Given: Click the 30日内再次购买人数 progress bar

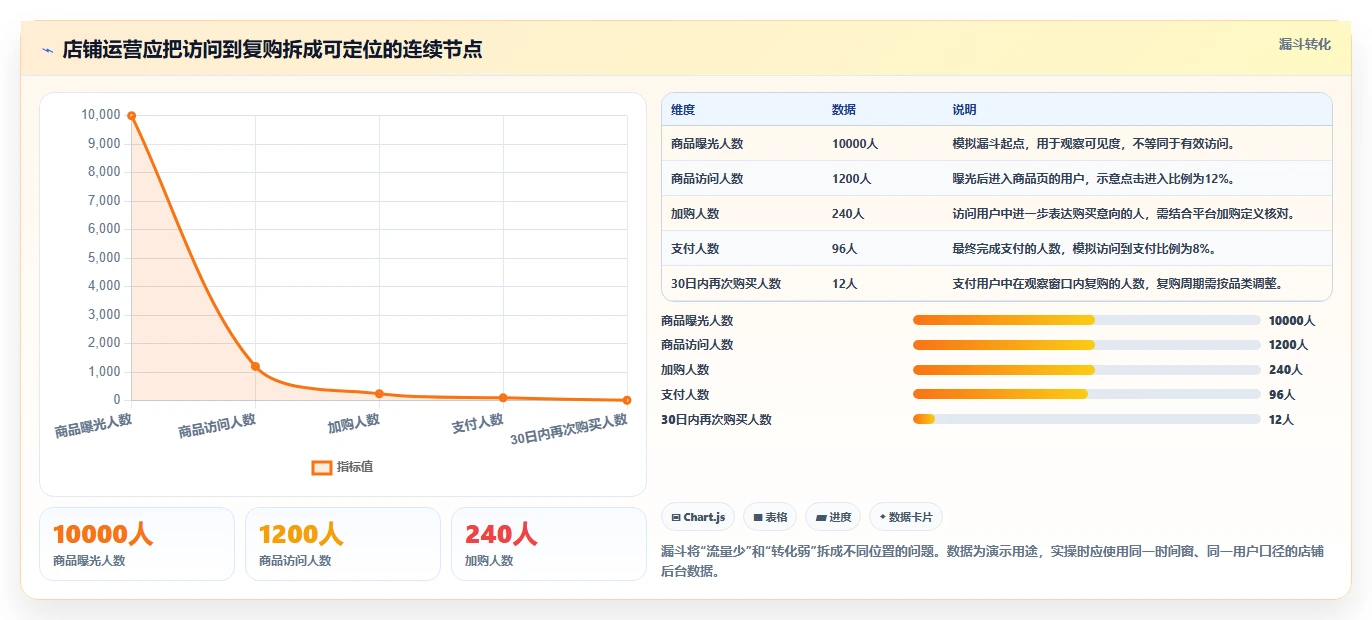Looking at the screenshot, I should 1086,420.
